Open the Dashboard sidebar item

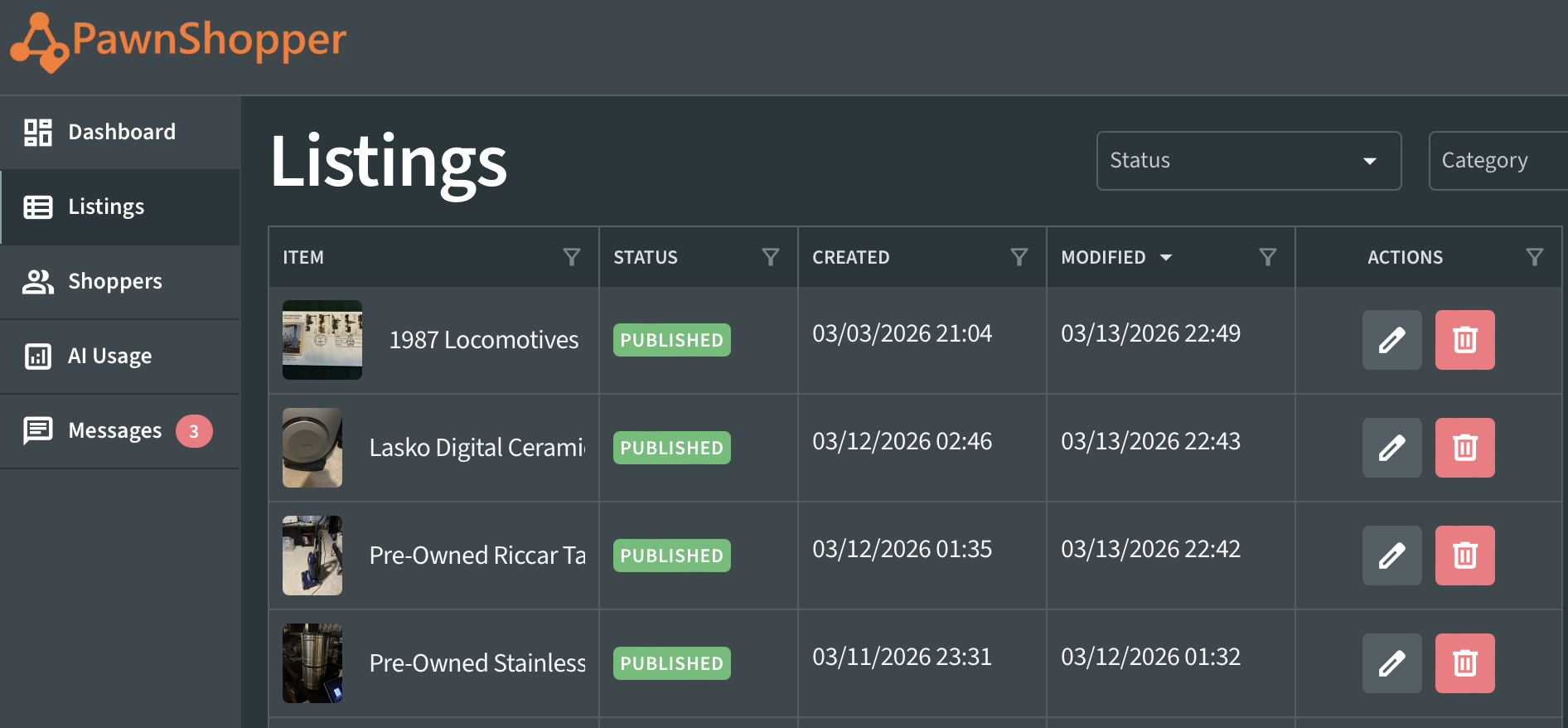(x=120, y=133)
